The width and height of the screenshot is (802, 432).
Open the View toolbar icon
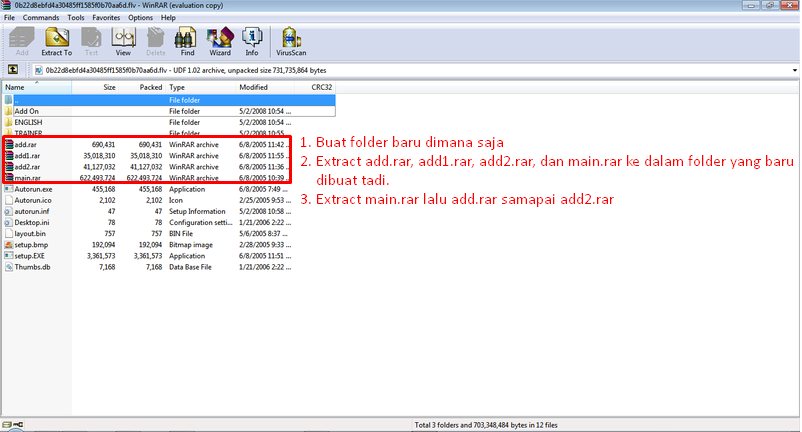(x=123, y=41)
